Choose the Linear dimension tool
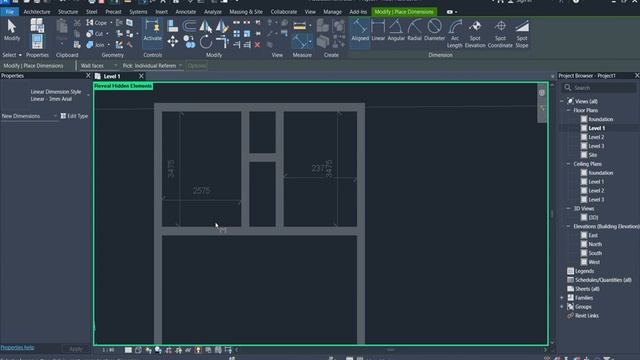Viewport: 640px width, 360px height. pyautogui.click(x=378, y=30)
